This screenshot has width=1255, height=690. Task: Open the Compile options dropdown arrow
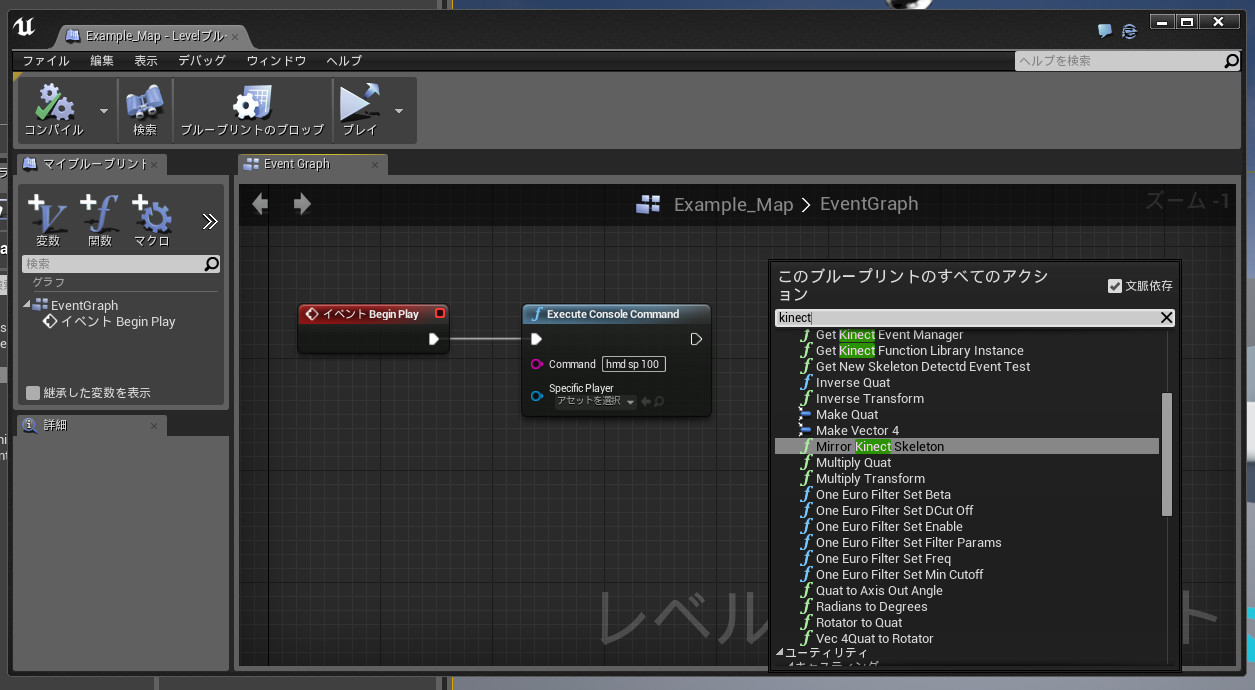(x=104, y=110)
